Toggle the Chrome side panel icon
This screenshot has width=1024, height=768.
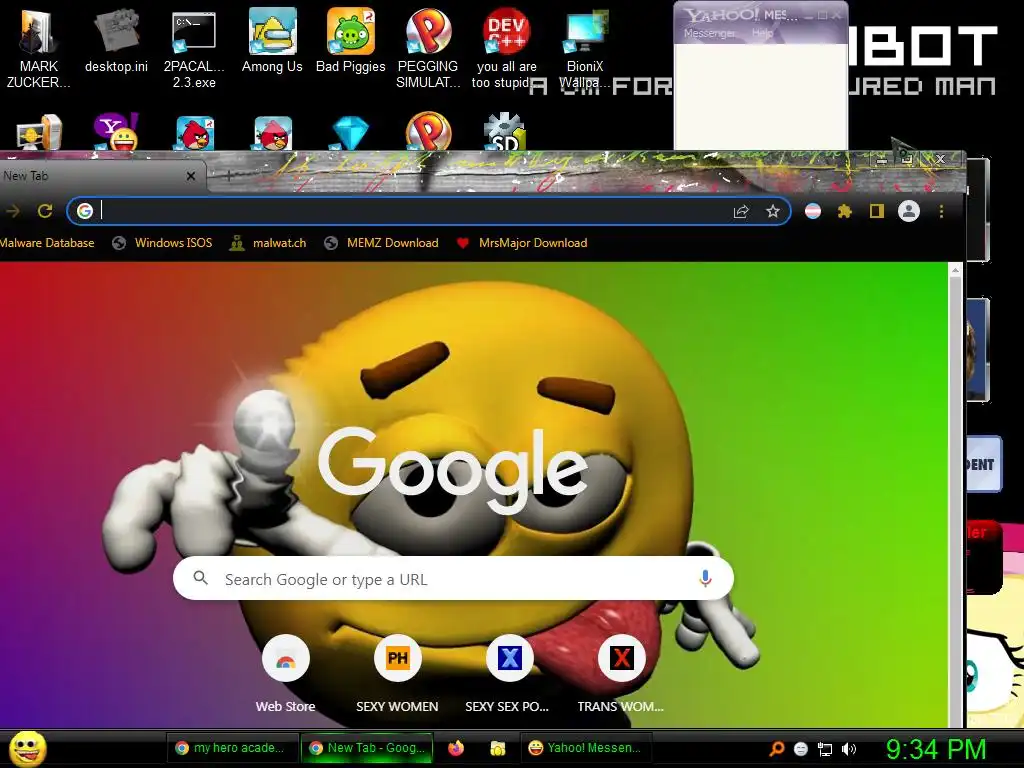876,211
